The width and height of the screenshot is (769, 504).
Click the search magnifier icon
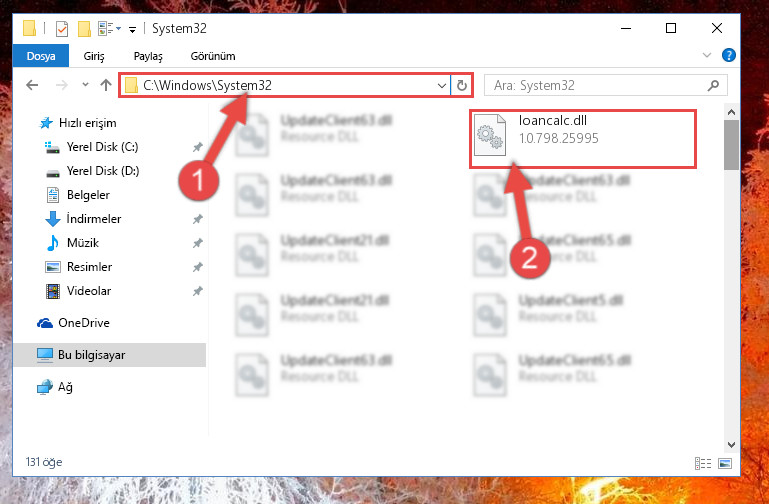(713, 85)
